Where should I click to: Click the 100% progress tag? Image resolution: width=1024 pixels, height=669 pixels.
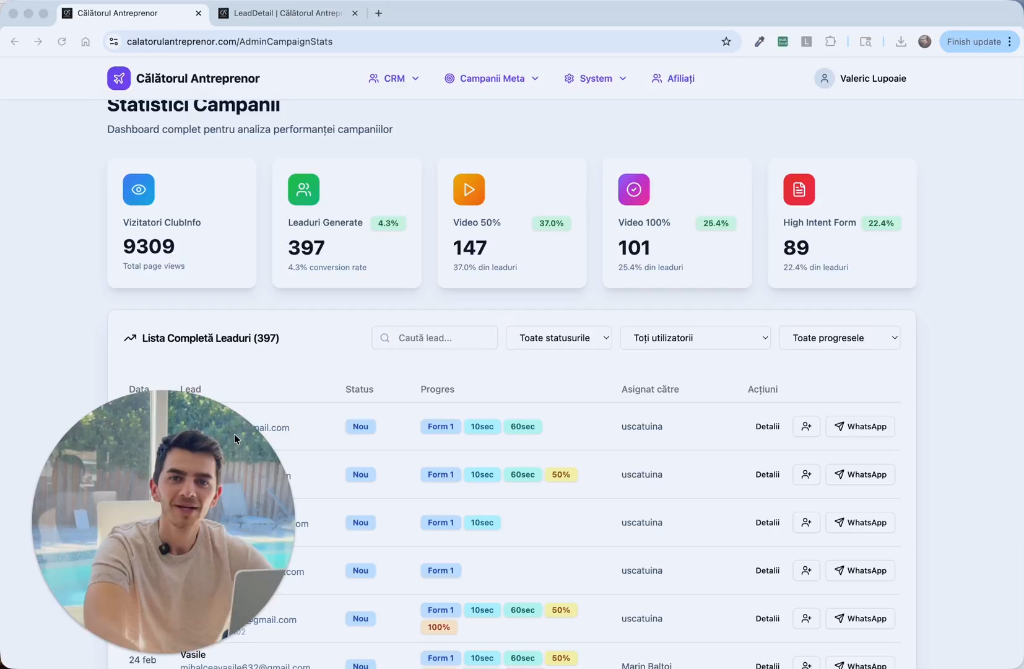[439, 627]
